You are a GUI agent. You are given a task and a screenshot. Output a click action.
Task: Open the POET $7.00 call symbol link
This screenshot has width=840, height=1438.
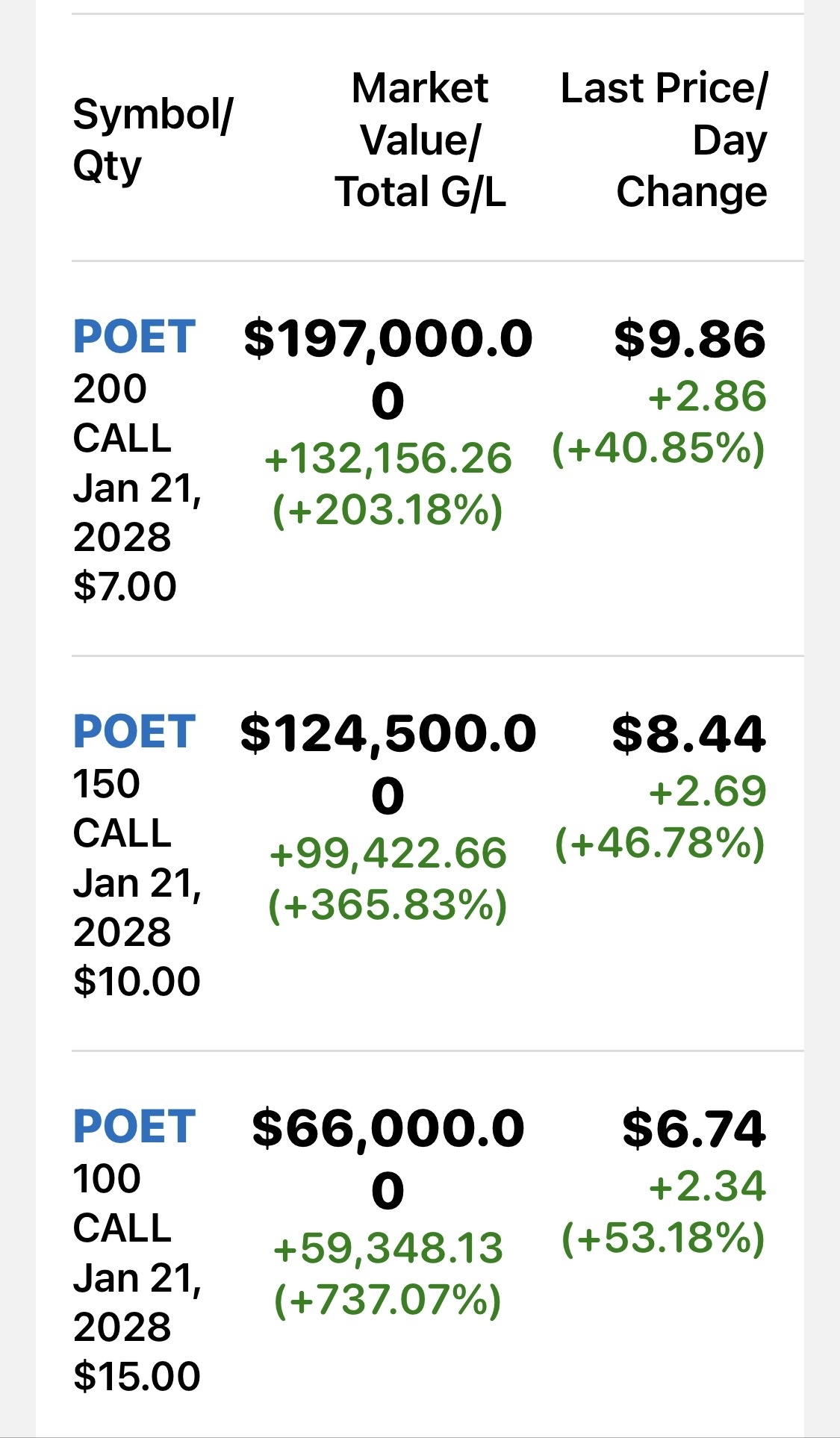point(134,337)
